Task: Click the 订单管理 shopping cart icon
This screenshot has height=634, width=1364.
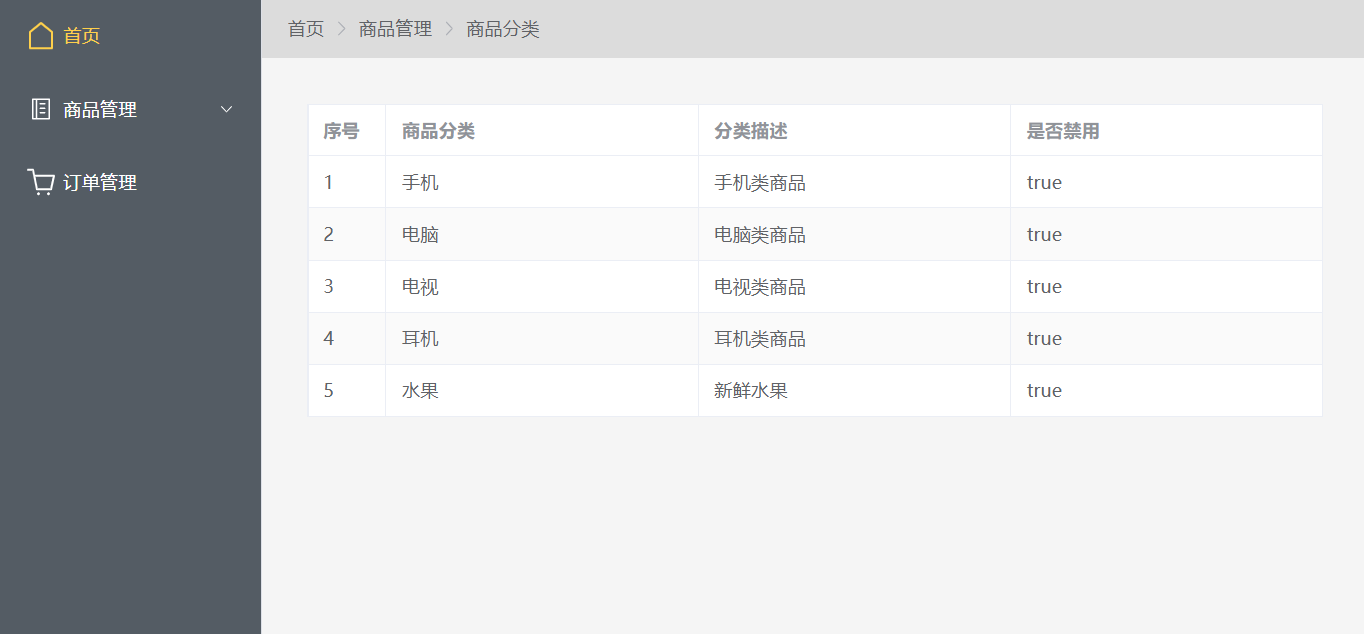Action: (41, 182)
